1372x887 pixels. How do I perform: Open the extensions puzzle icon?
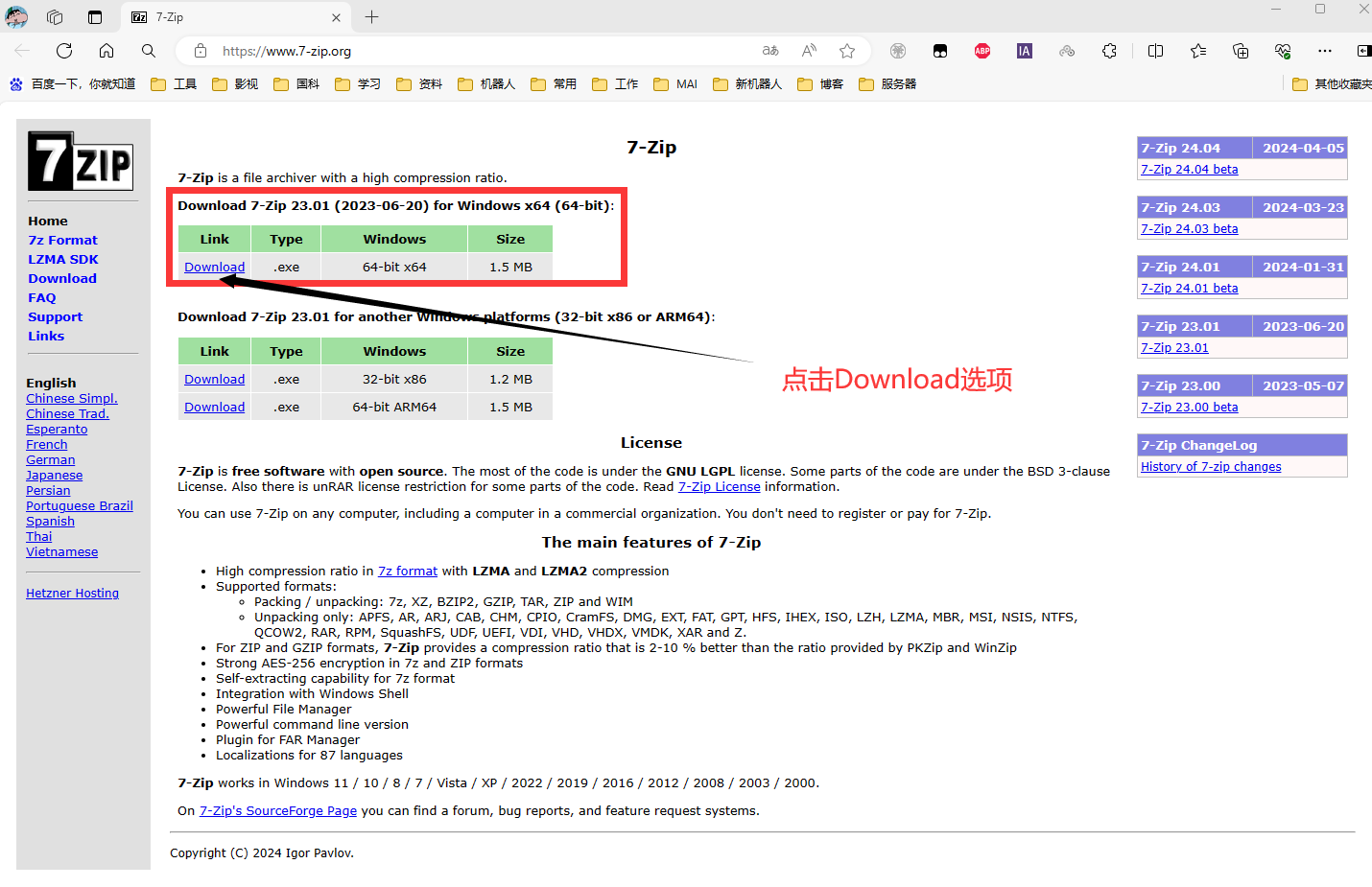1109,51
